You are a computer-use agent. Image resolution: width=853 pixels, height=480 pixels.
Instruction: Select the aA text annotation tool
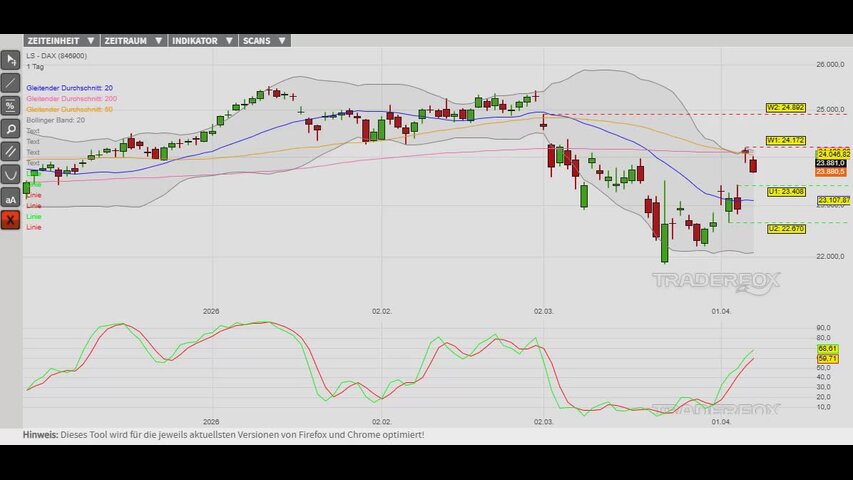11,198
